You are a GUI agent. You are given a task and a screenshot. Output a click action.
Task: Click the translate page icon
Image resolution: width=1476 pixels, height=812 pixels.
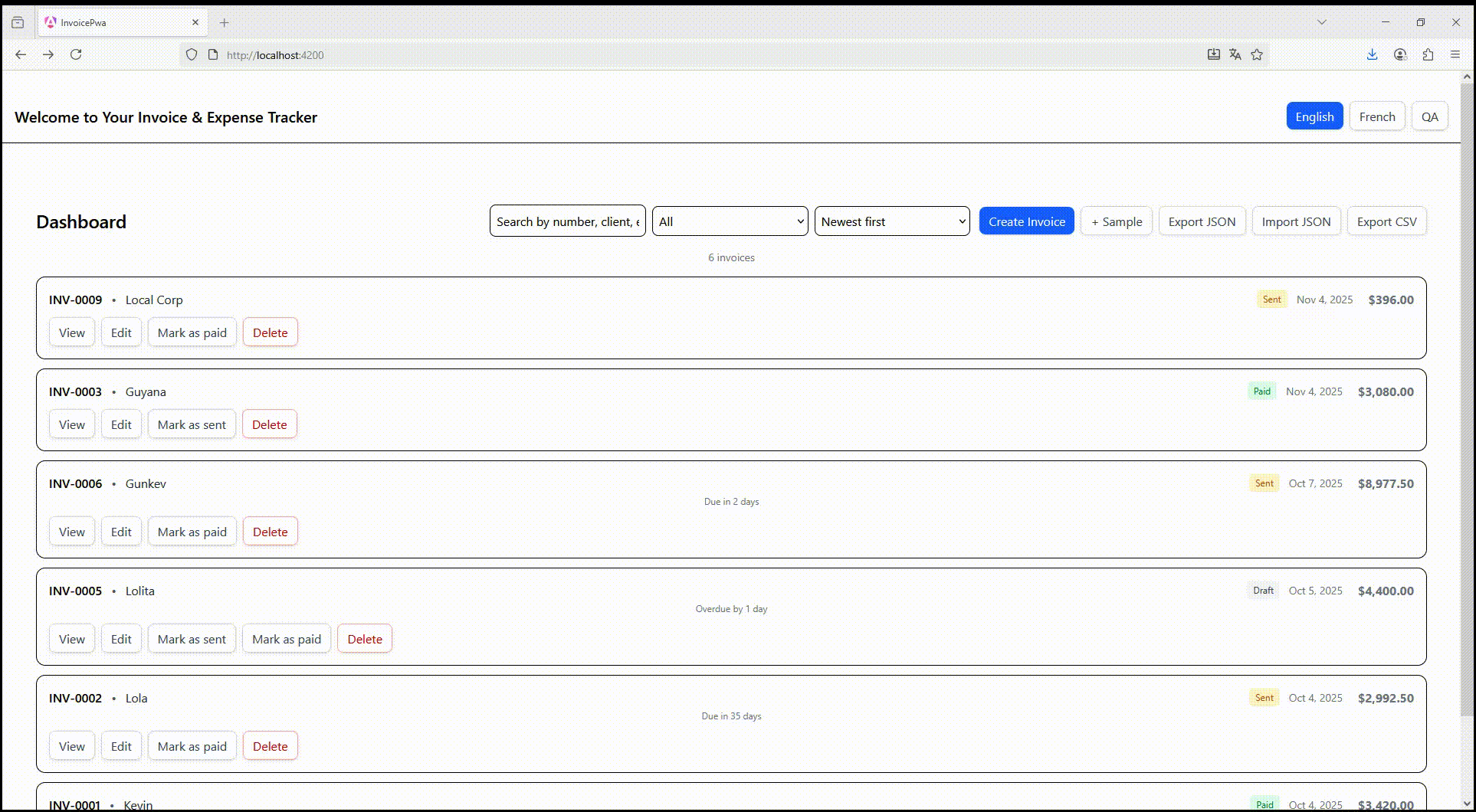[1235, 54]
